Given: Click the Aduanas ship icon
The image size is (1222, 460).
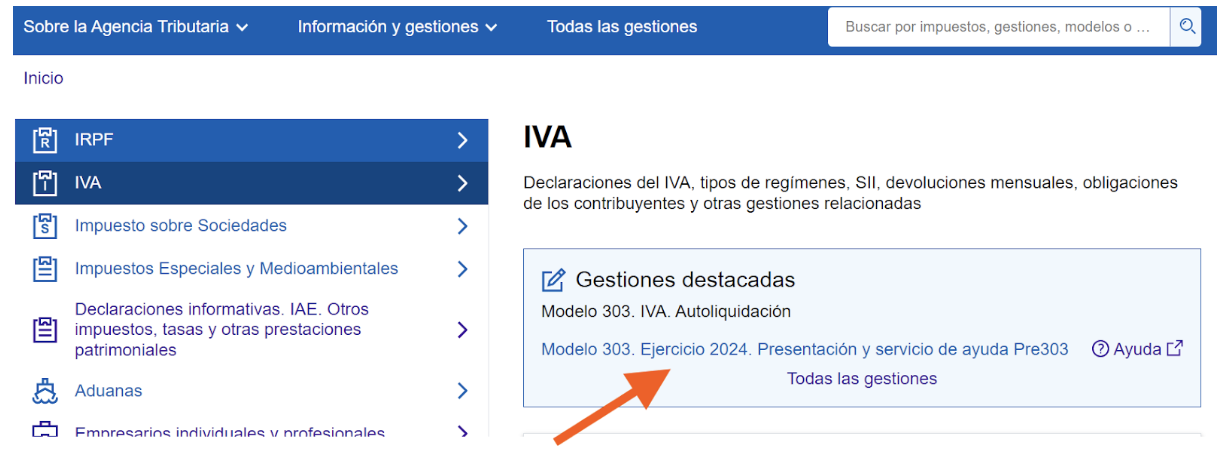Looking at the screenshot, I should [x=45, y=391].
